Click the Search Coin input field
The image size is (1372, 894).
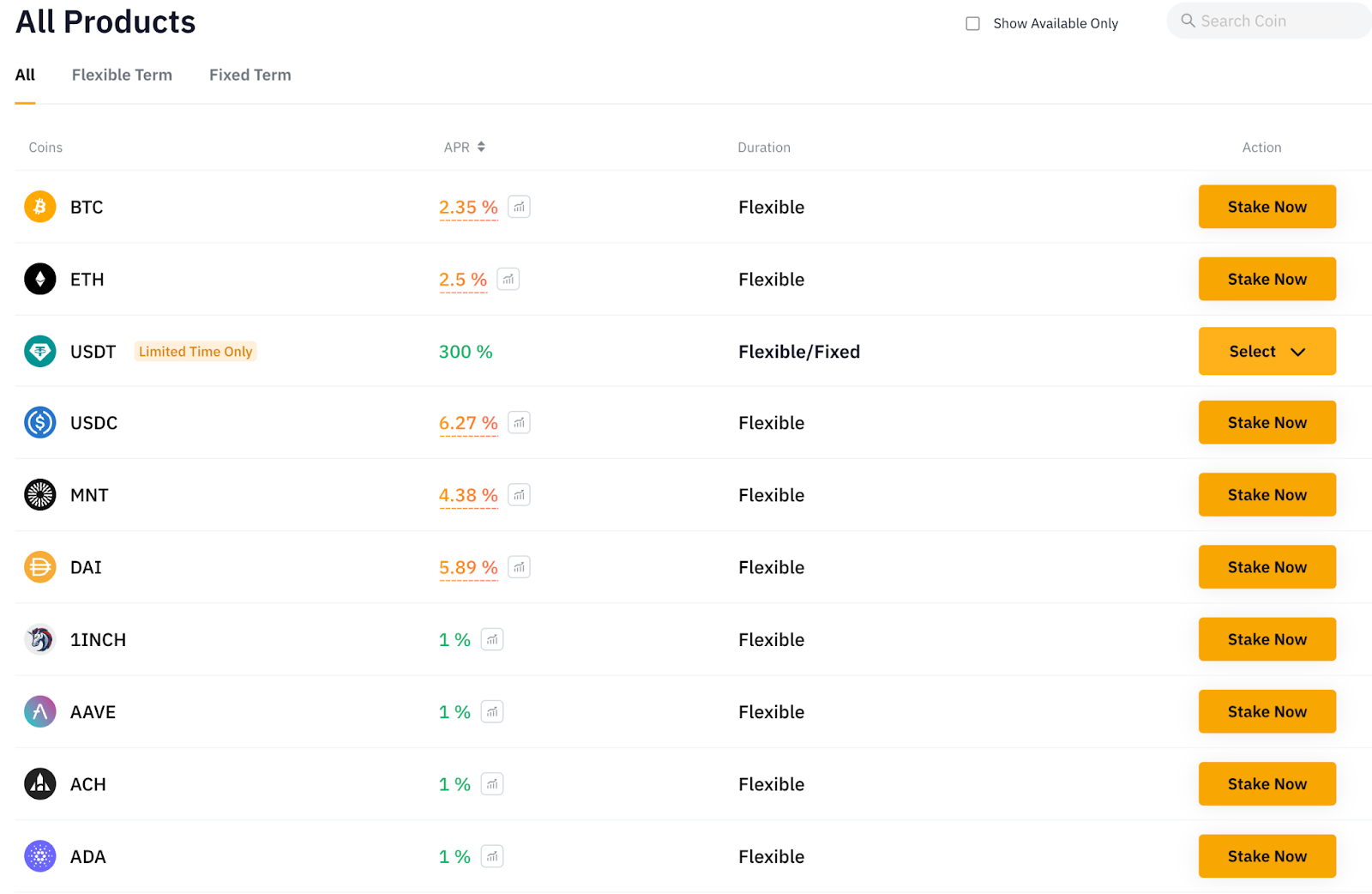[x=1269, y=21]
